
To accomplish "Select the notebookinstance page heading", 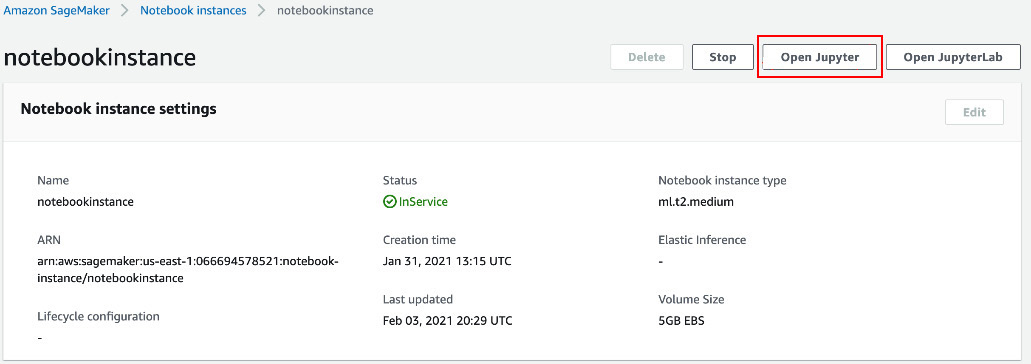I will pos(100,57).
